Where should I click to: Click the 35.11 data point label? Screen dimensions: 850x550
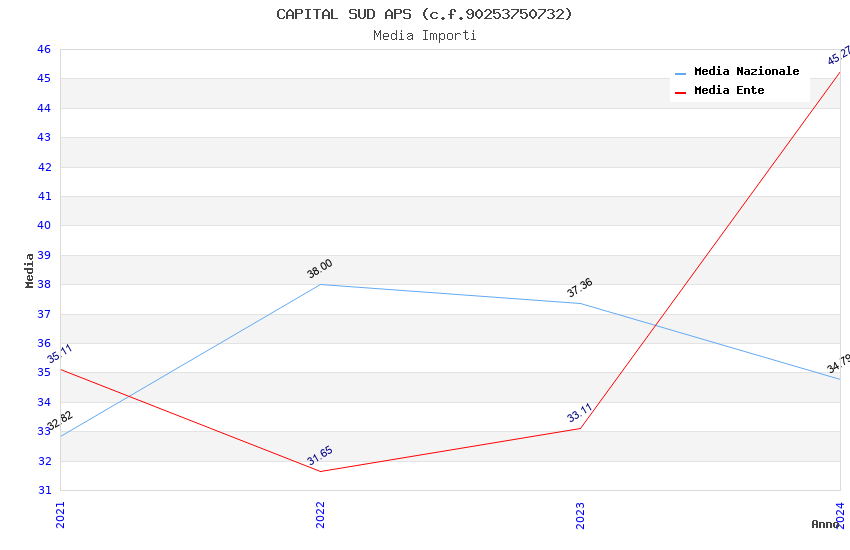click(60, 353)
